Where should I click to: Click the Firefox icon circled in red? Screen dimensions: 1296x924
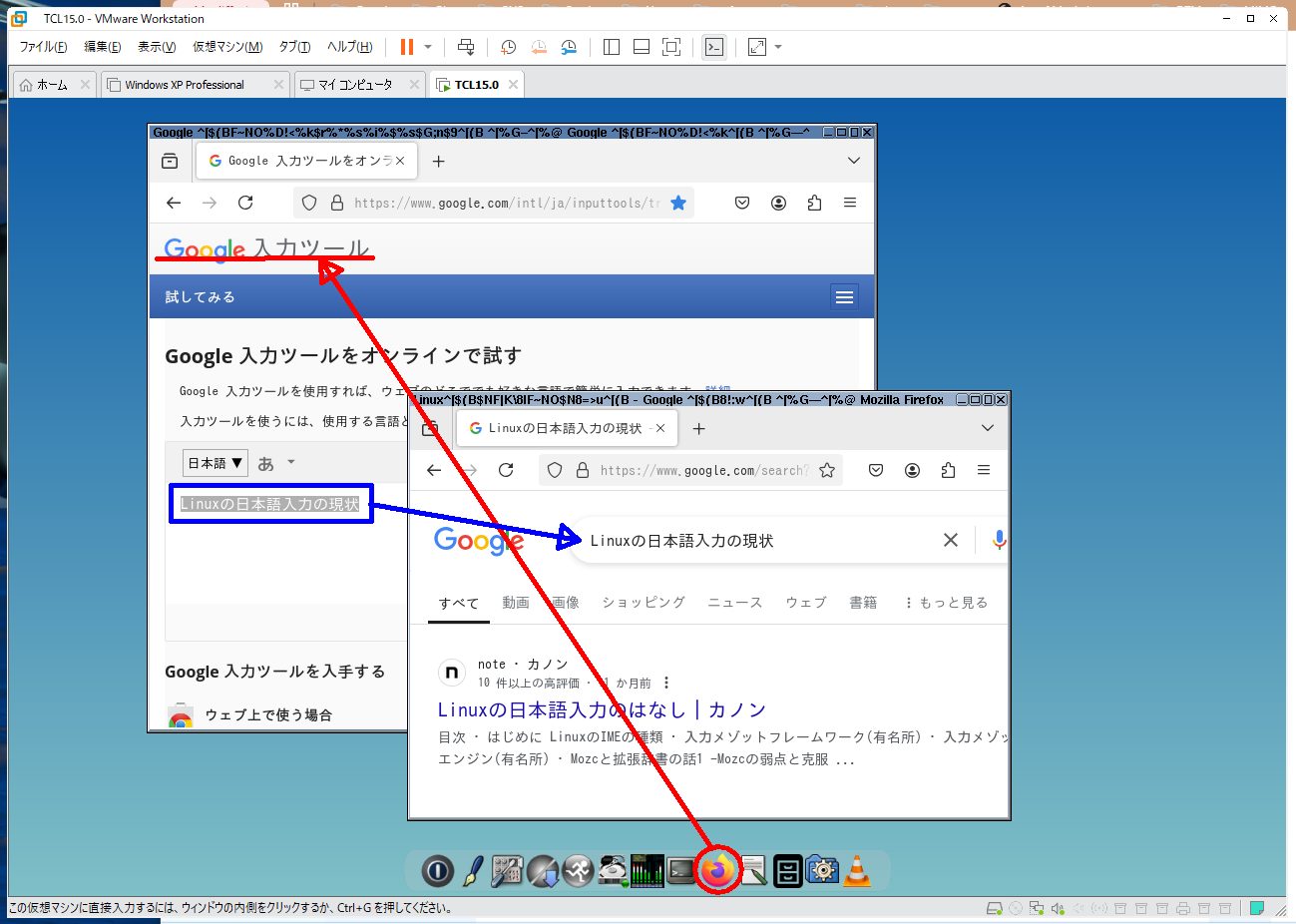pyautogui.click(x=718, y=869)
